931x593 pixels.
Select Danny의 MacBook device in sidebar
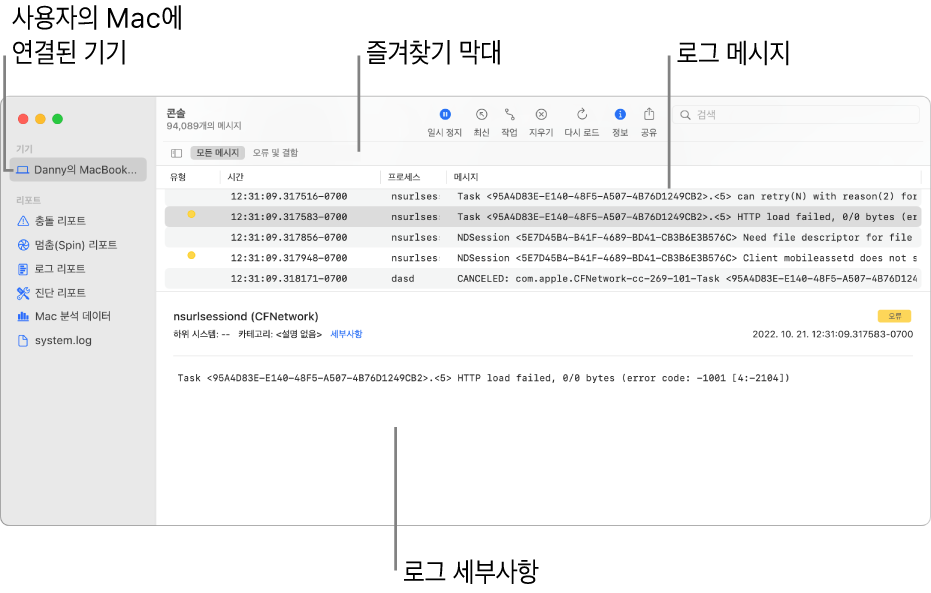point(78,170)
